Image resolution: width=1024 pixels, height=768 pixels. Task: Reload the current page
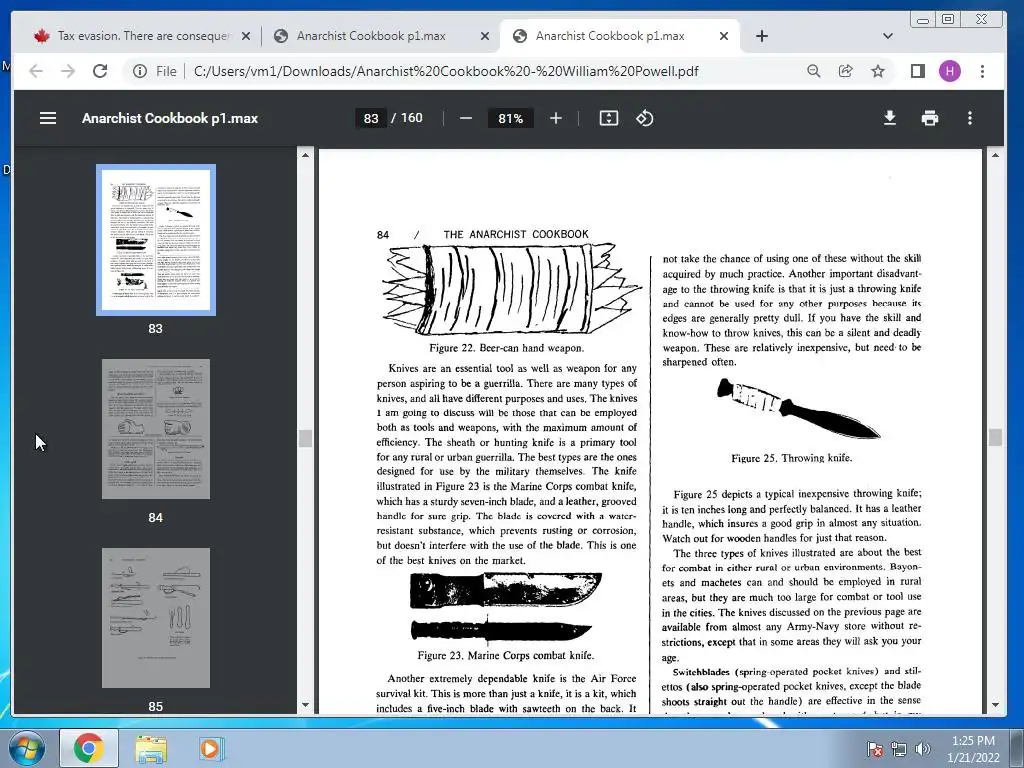100,71
